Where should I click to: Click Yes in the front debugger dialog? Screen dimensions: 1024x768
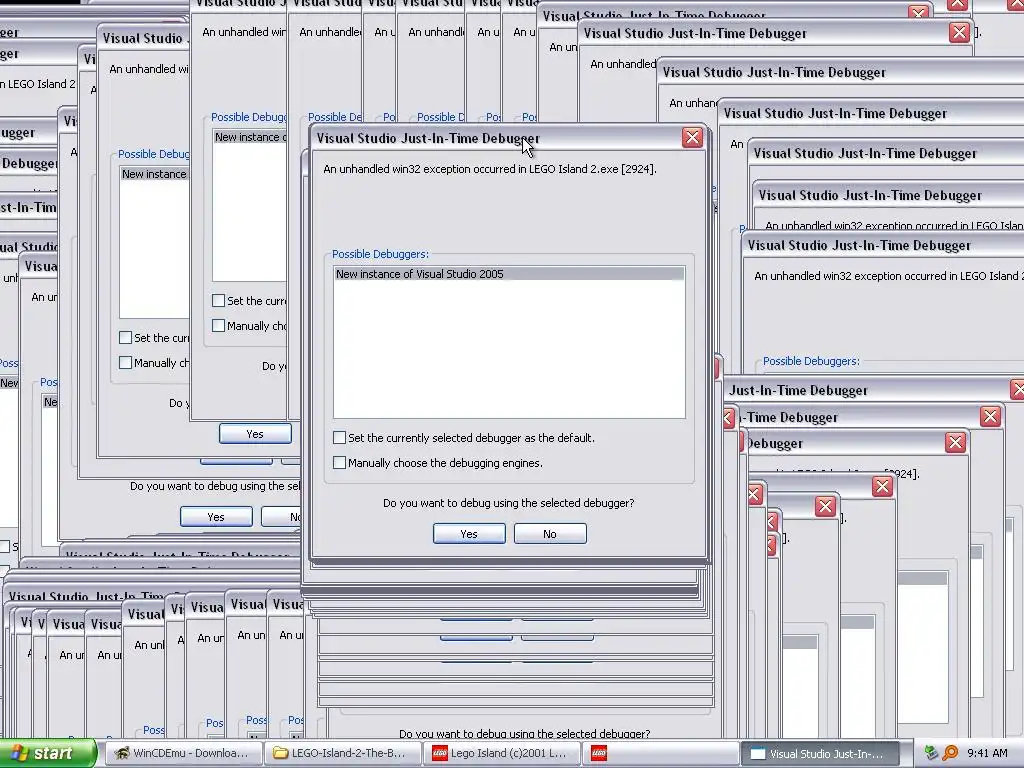click(469, 534)
